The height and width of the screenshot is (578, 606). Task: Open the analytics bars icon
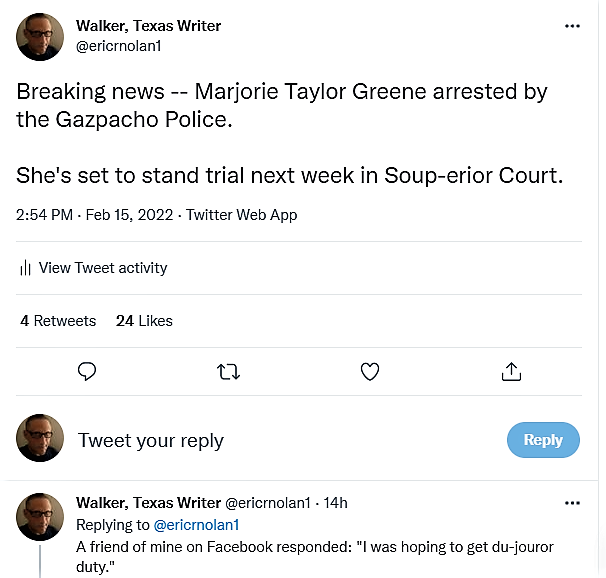pos(25,268)
